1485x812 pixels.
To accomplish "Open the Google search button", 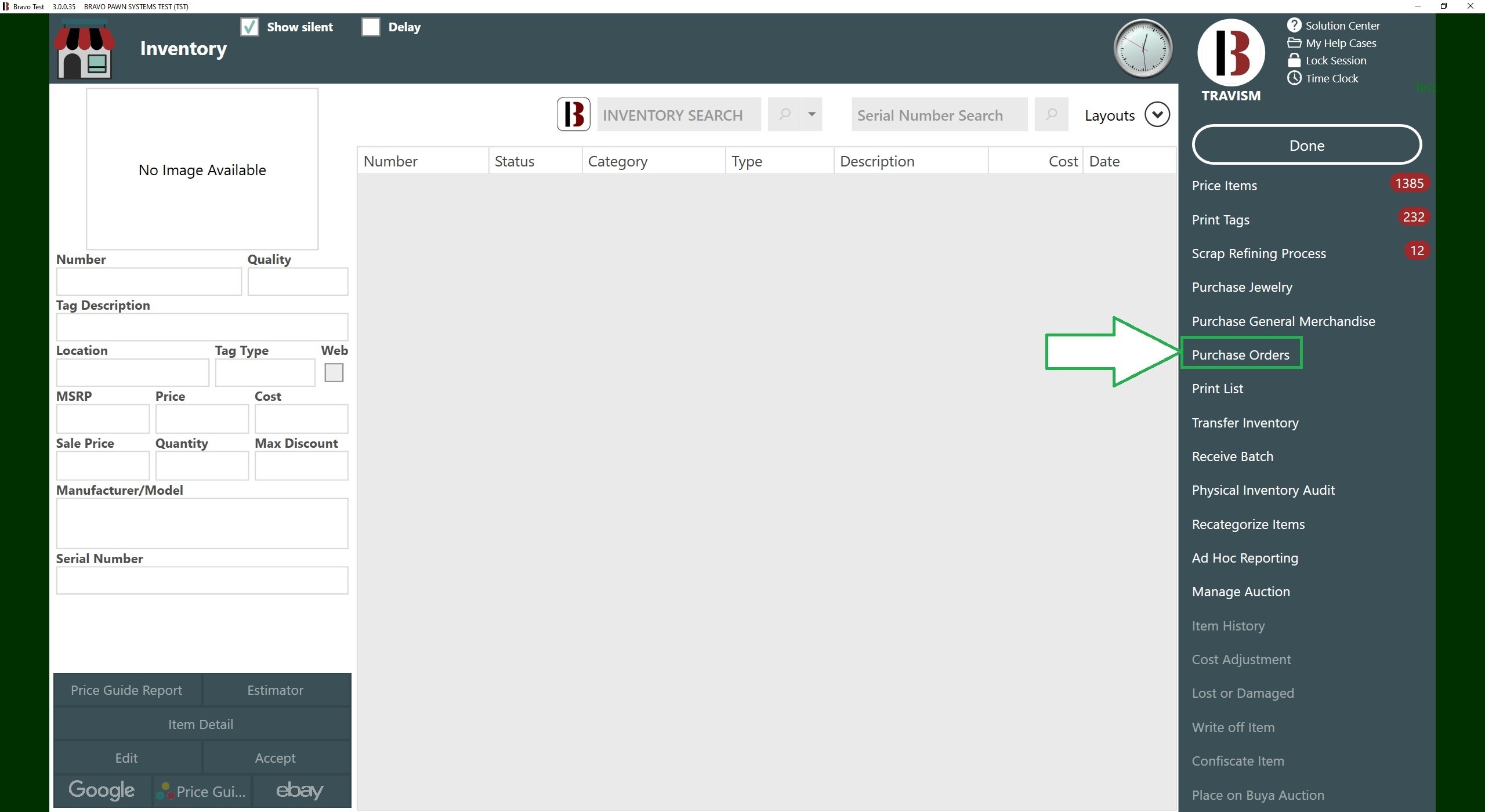I will [102, 791].
